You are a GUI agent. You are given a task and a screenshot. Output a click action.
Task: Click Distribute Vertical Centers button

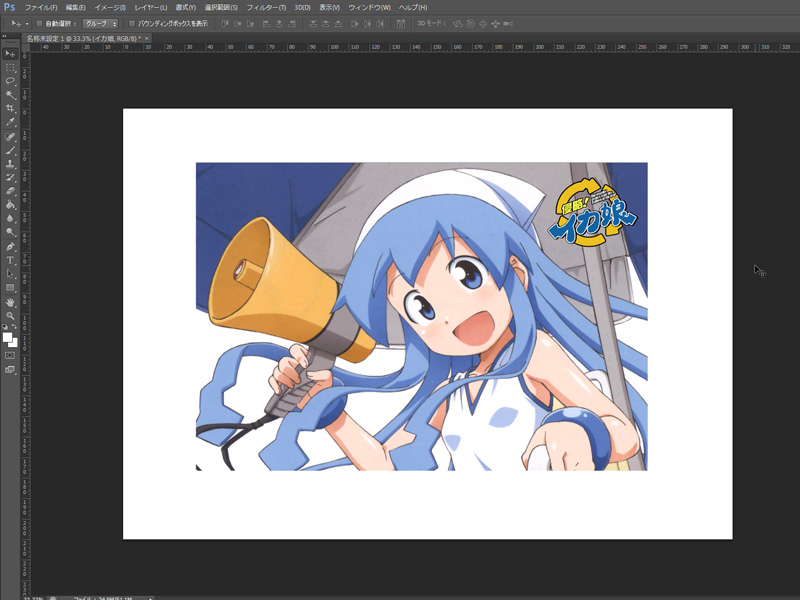pos(326,23)
